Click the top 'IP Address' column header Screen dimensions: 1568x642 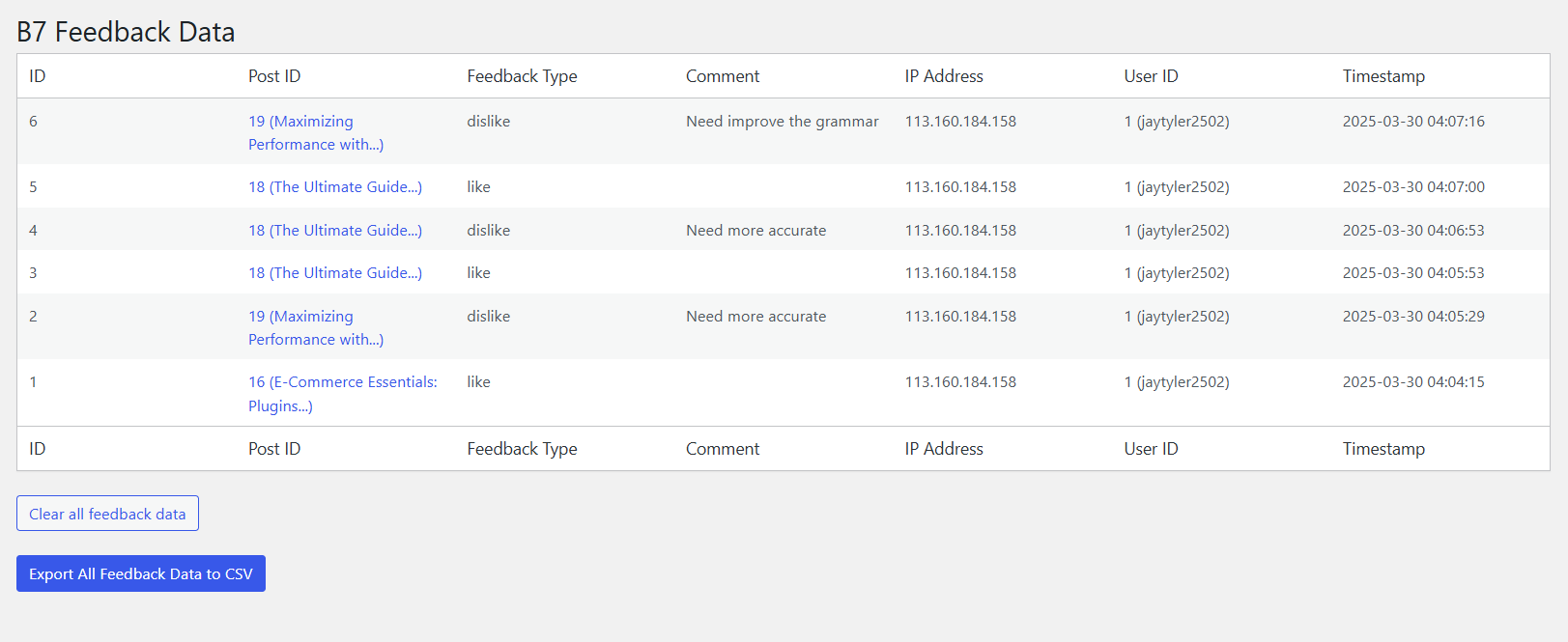tap(944, 76)
